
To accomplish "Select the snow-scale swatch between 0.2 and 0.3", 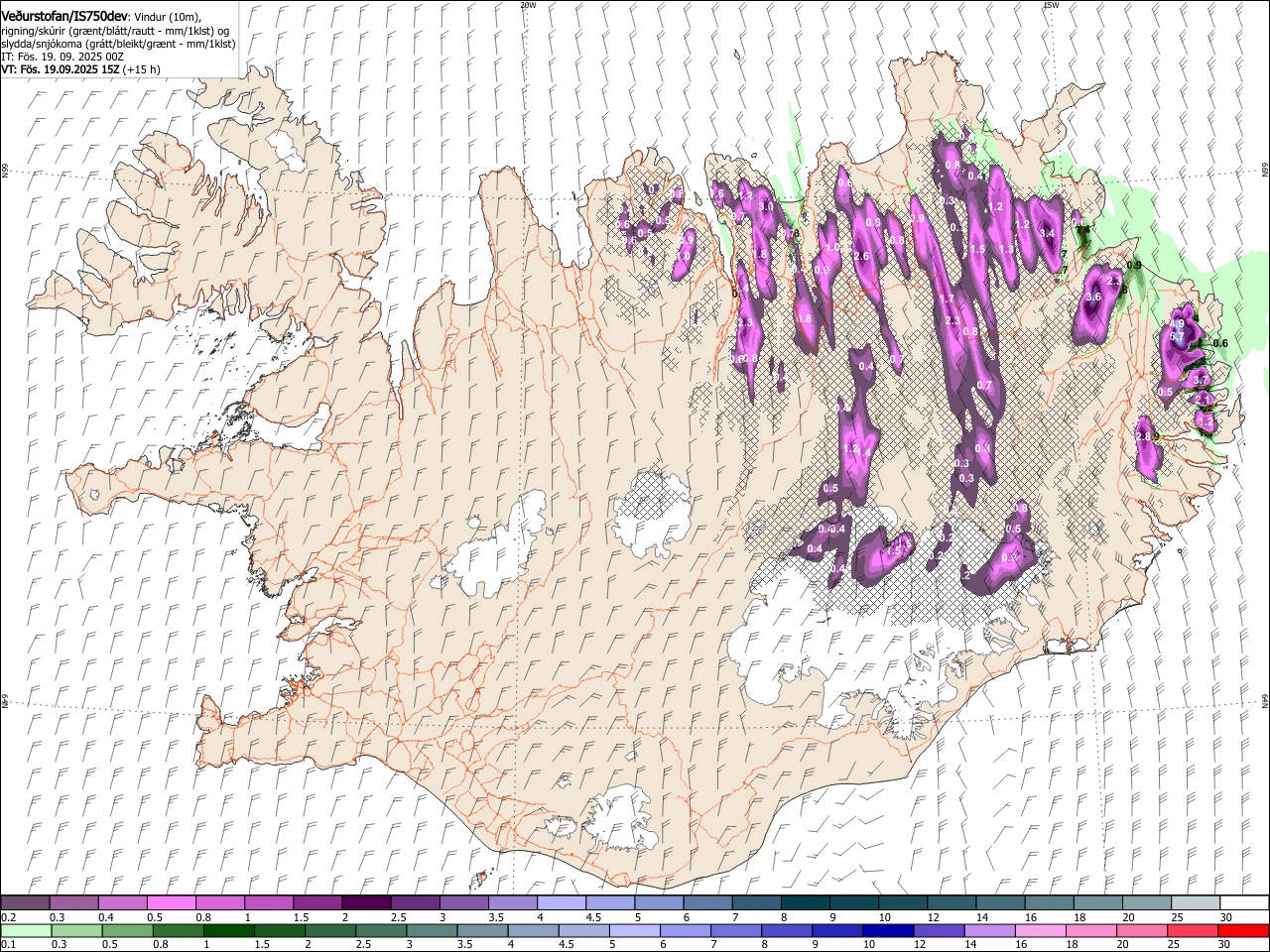I will pos(25,903).
